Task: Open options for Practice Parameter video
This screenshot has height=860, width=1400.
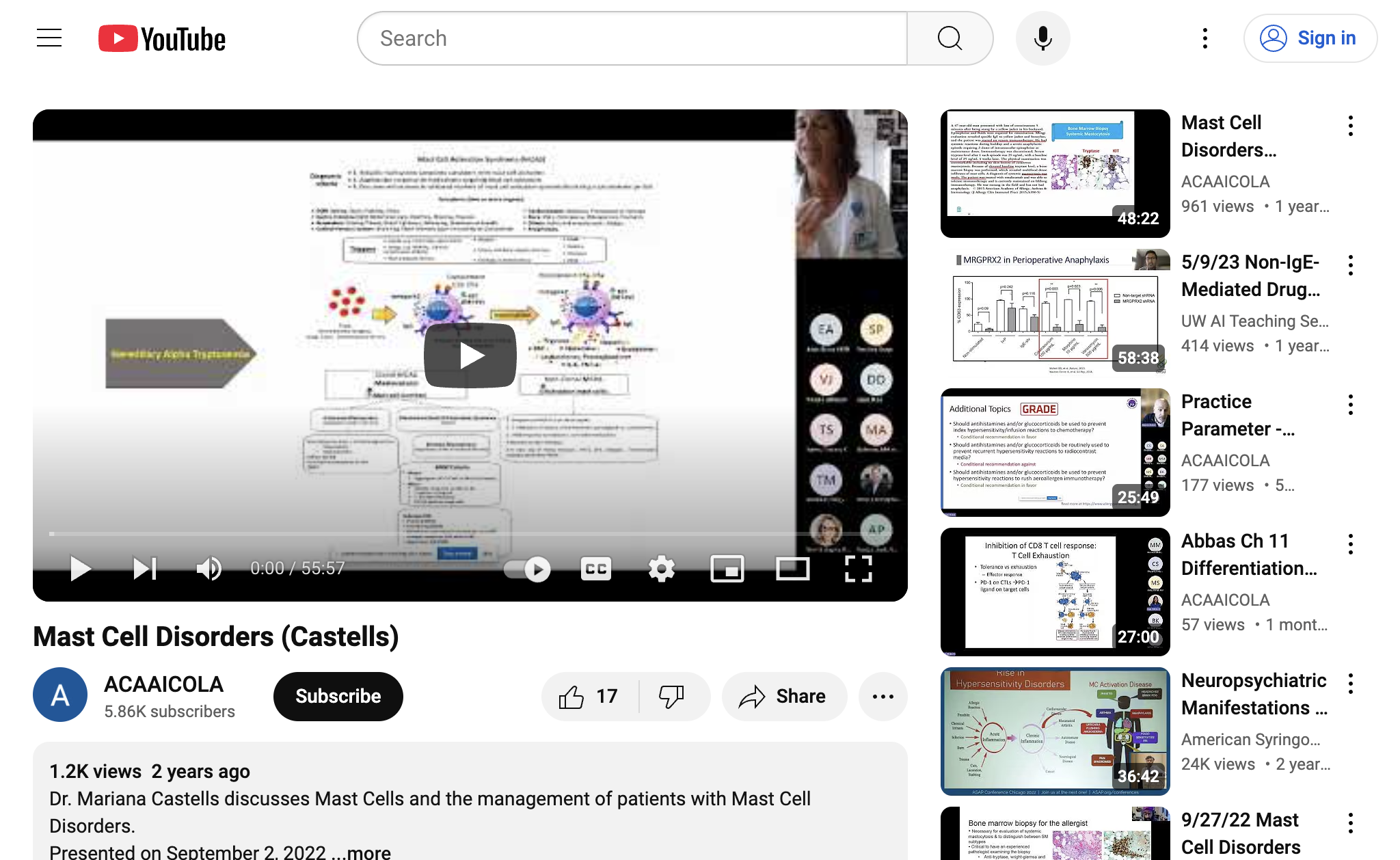Action: [x=1350, y=405]
